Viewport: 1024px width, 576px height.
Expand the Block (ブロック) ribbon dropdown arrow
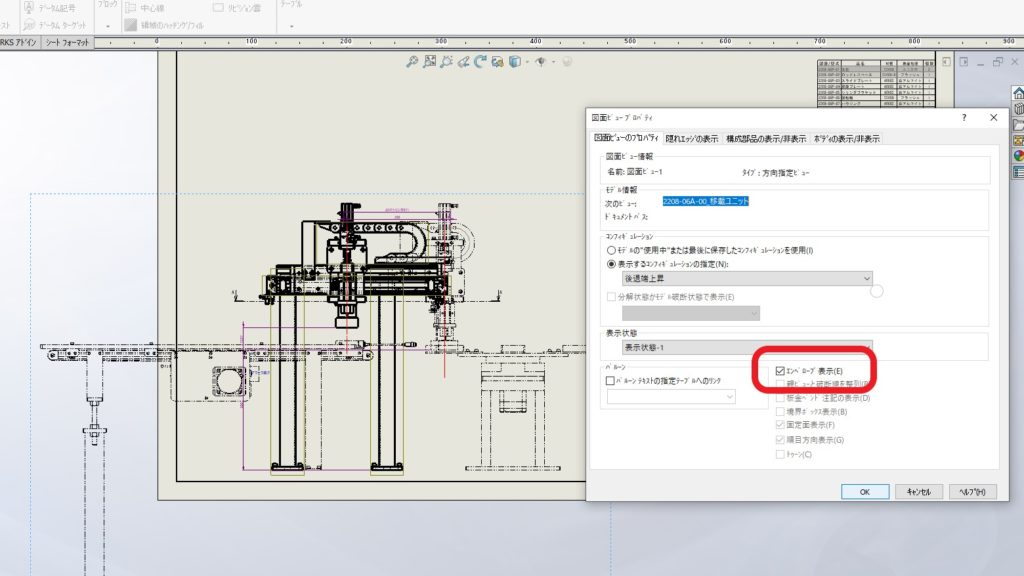click(x=109, y=25)
